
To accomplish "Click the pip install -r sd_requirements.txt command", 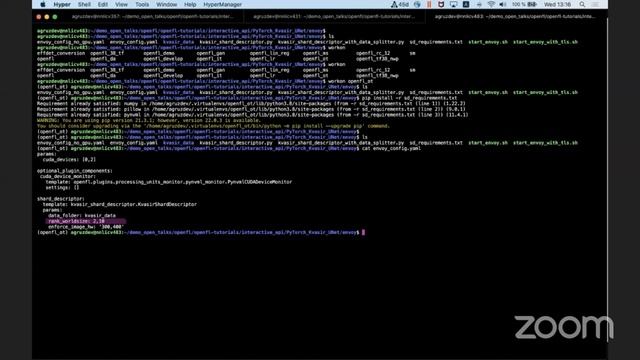I will [409, 98].
